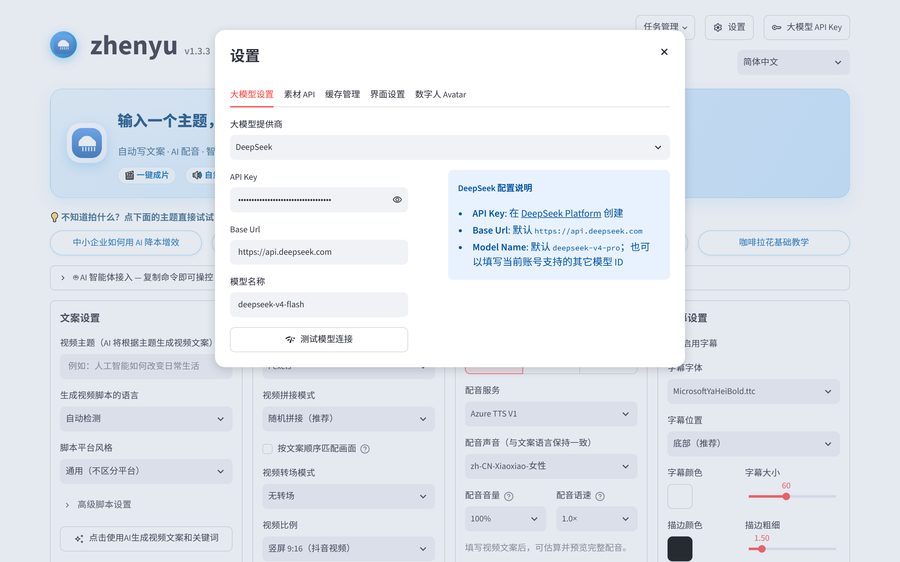
Task: Choose the 咖啡拉花基础教学 topic
Action: 774,242
